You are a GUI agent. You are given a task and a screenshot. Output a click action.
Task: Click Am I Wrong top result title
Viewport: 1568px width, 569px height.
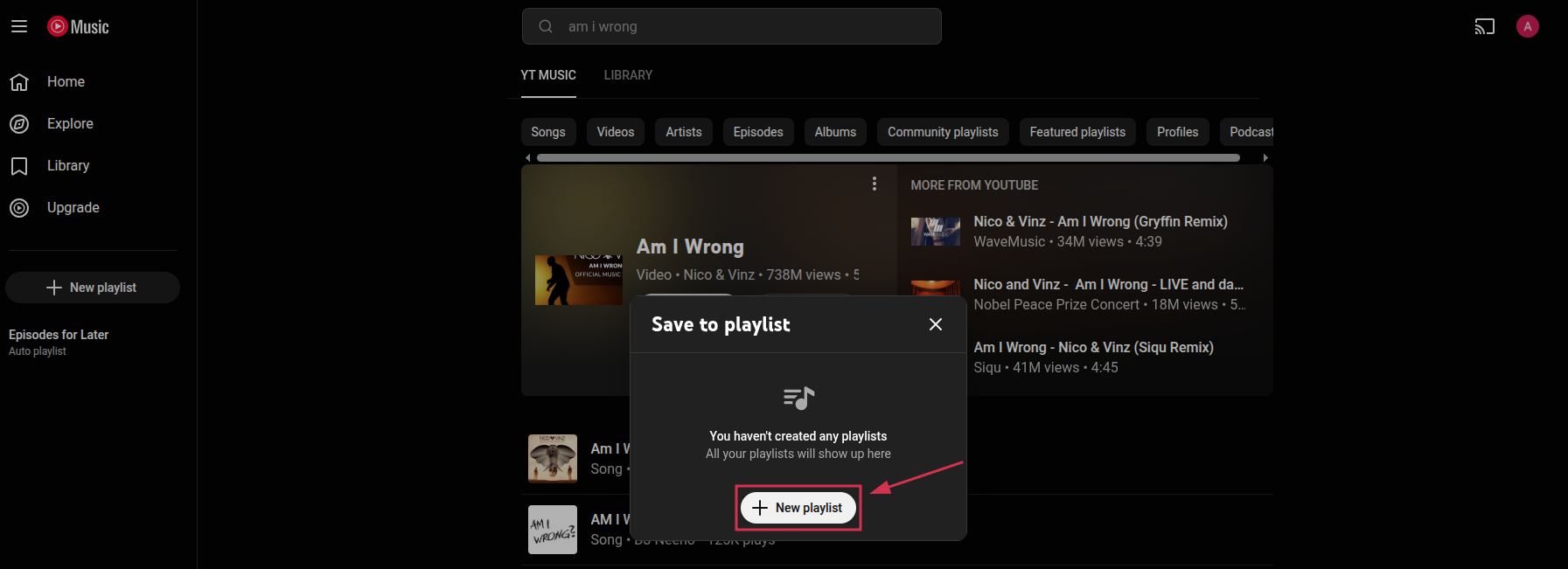pyautogui.click(x=690, y=247)
